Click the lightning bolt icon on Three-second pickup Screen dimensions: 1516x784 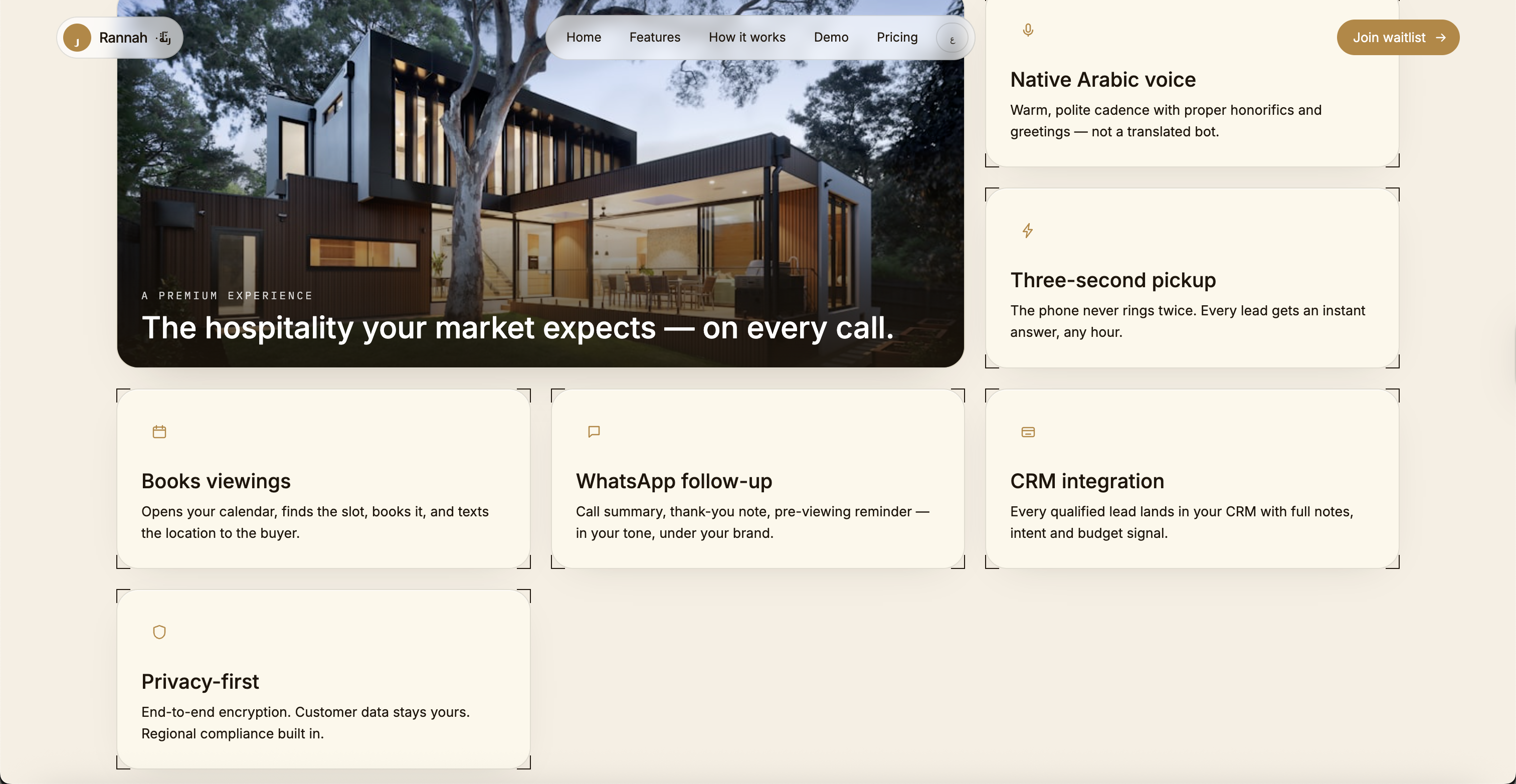pos(1028,230)
